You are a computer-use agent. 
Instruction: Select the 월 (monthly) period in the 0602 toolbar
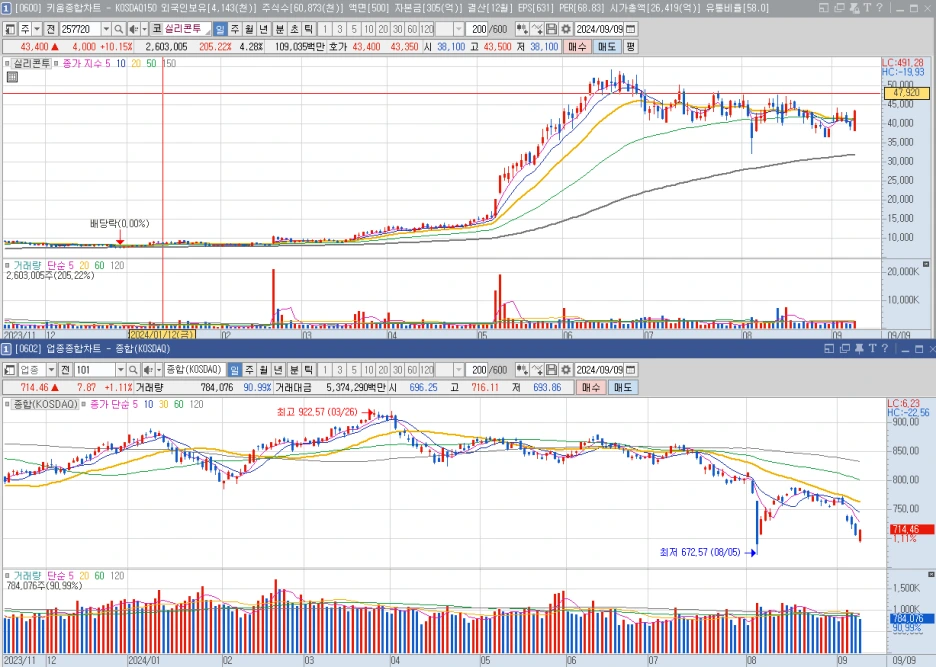263,370
